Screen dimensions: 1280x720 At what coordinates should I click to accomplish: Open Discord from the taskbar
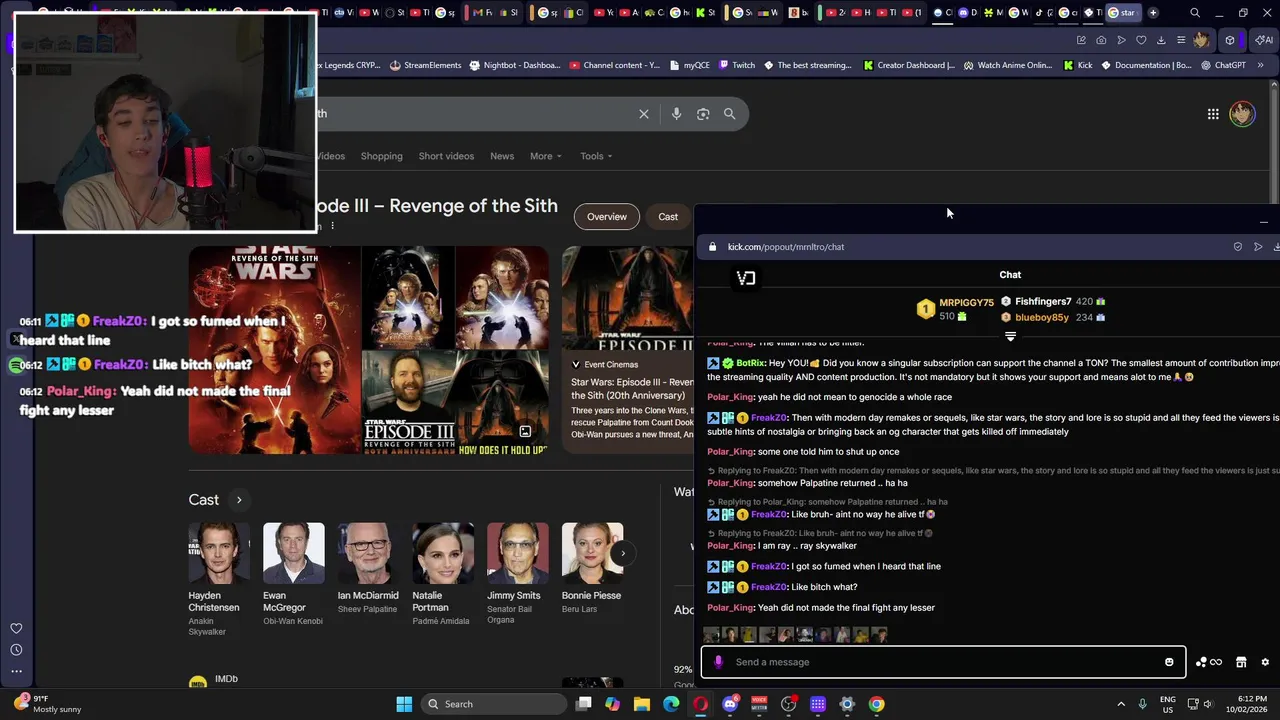pos(730,704)
